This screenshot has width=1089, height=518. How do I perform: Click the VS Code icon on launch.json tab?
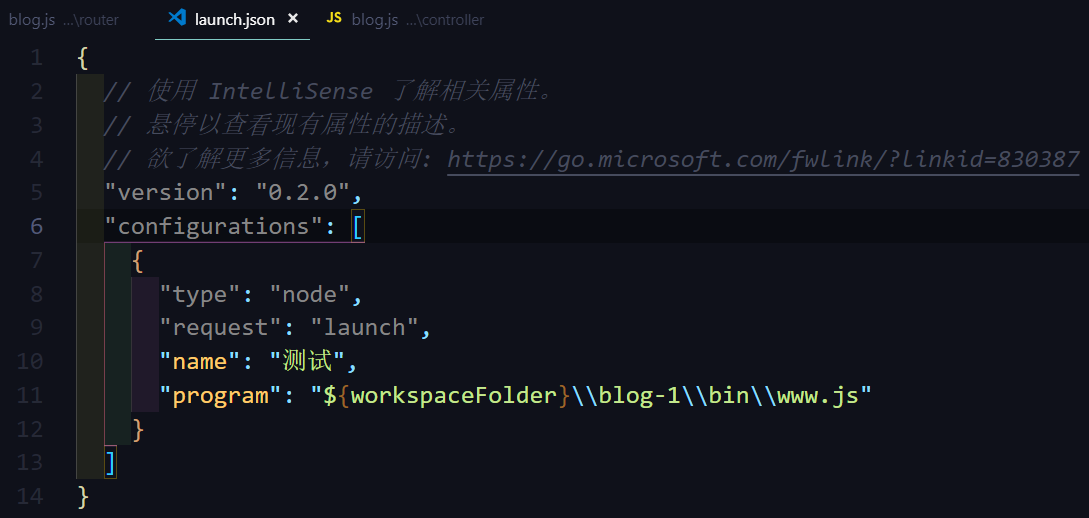tap(177, 19)
